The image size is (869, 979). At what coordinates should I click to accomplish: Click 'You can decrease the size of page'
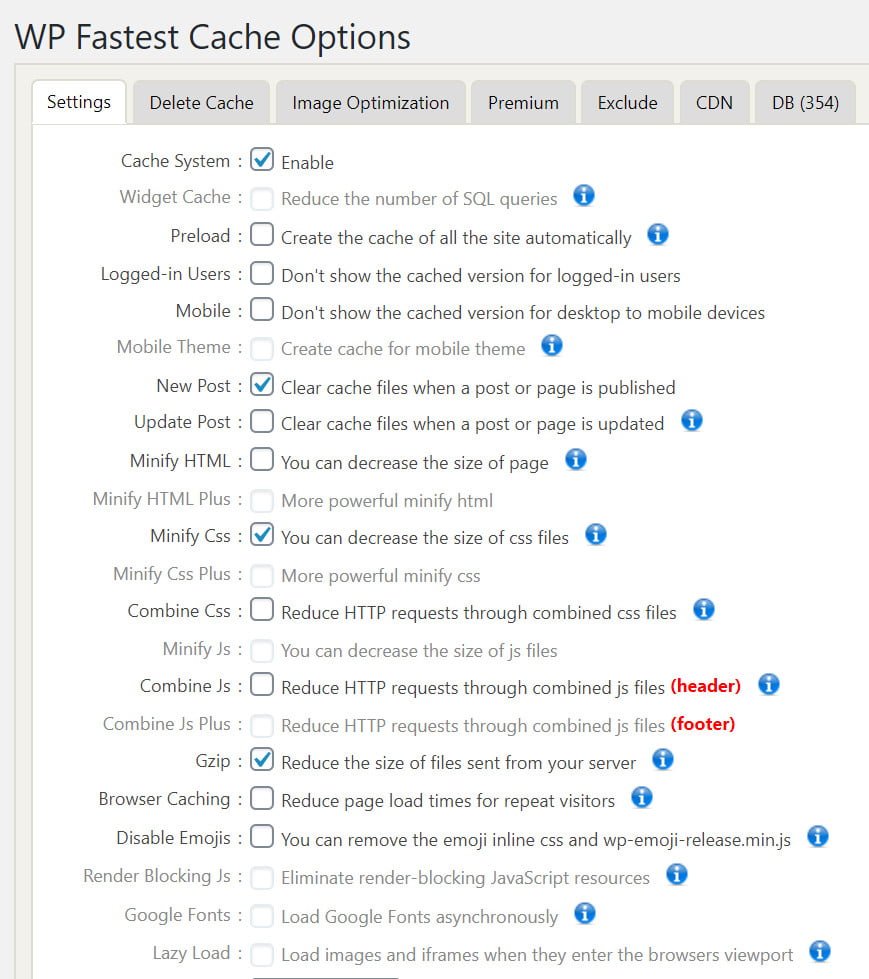click(x=415, y=463)
